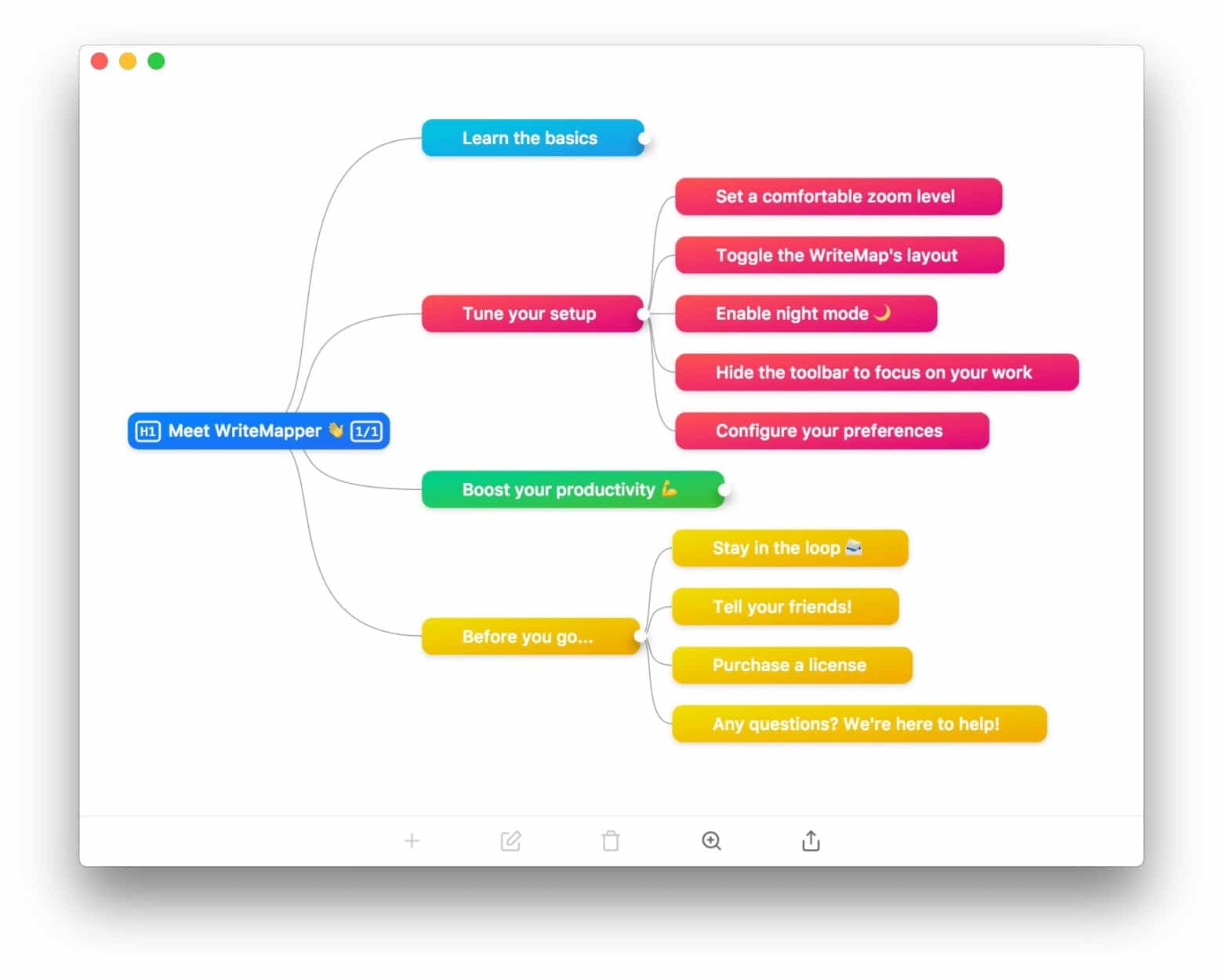Select the Meet WriteMapper root node

click(x=245, y=431)
